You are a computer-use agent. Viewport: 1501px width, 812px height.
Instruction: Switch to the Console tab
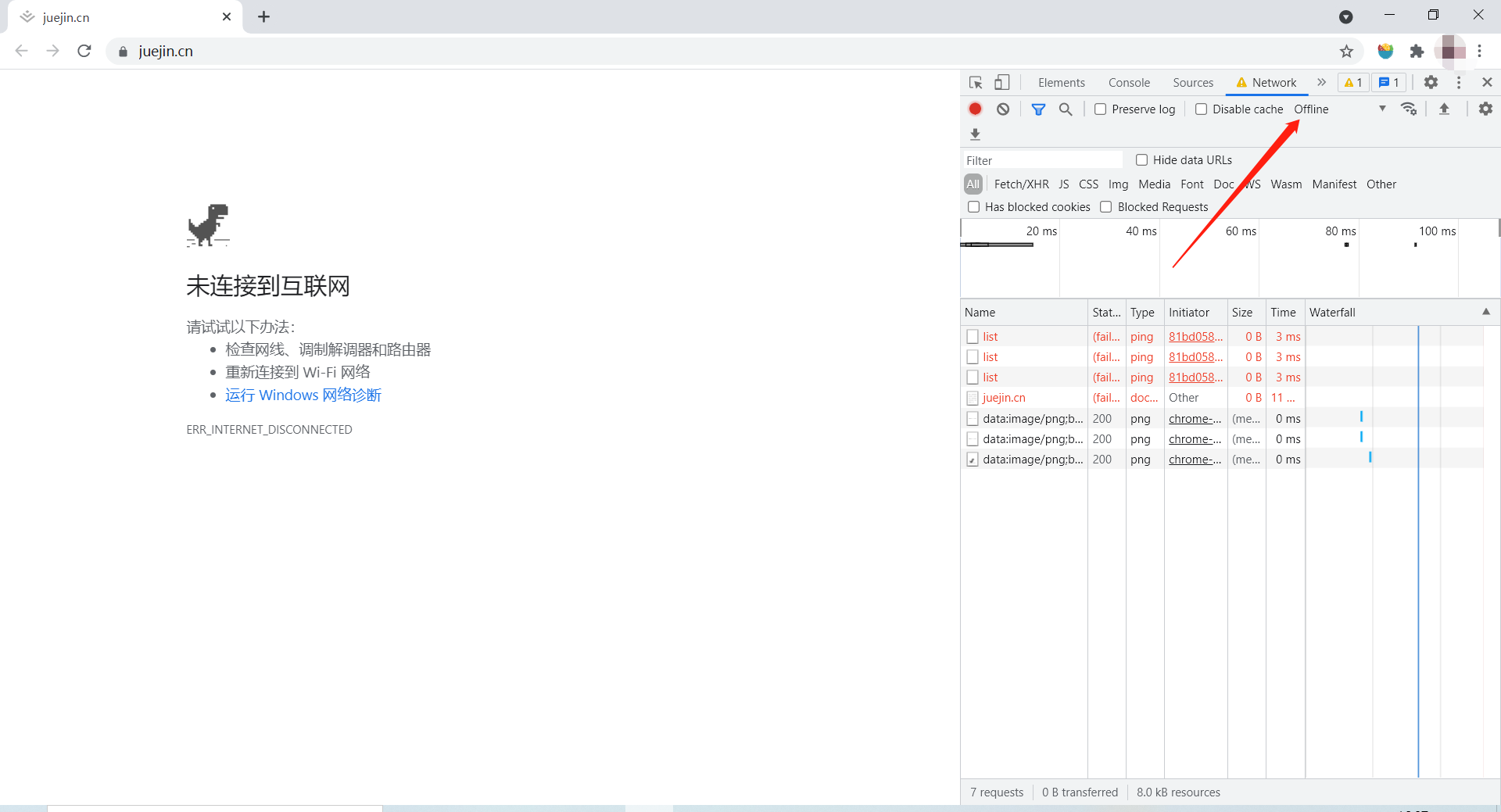coord(1129,83)
